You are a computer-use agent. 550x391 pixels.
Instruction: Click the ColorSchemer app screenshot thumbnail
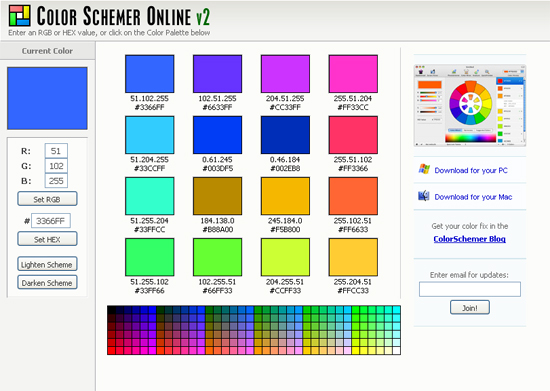point(470,105)
